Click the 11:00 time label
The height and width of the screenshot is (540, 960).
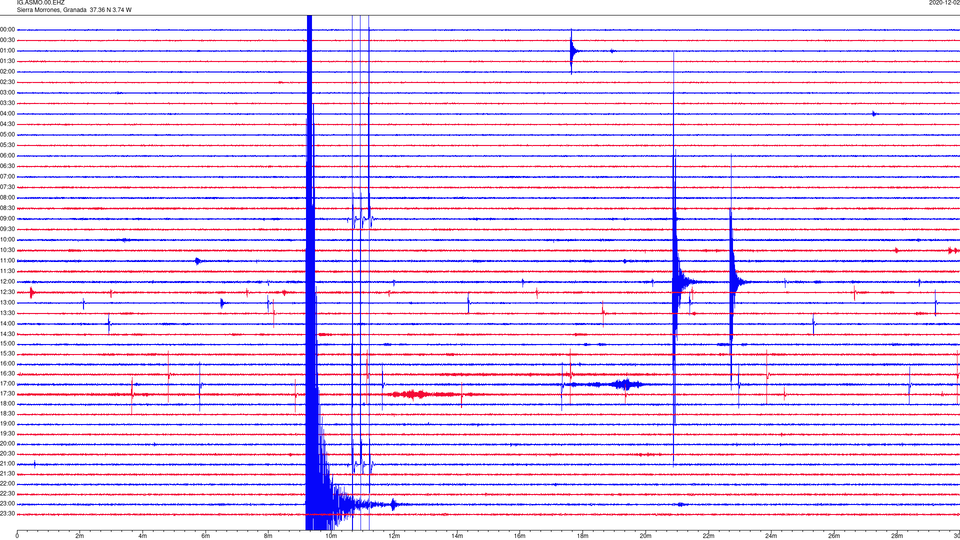7,260
